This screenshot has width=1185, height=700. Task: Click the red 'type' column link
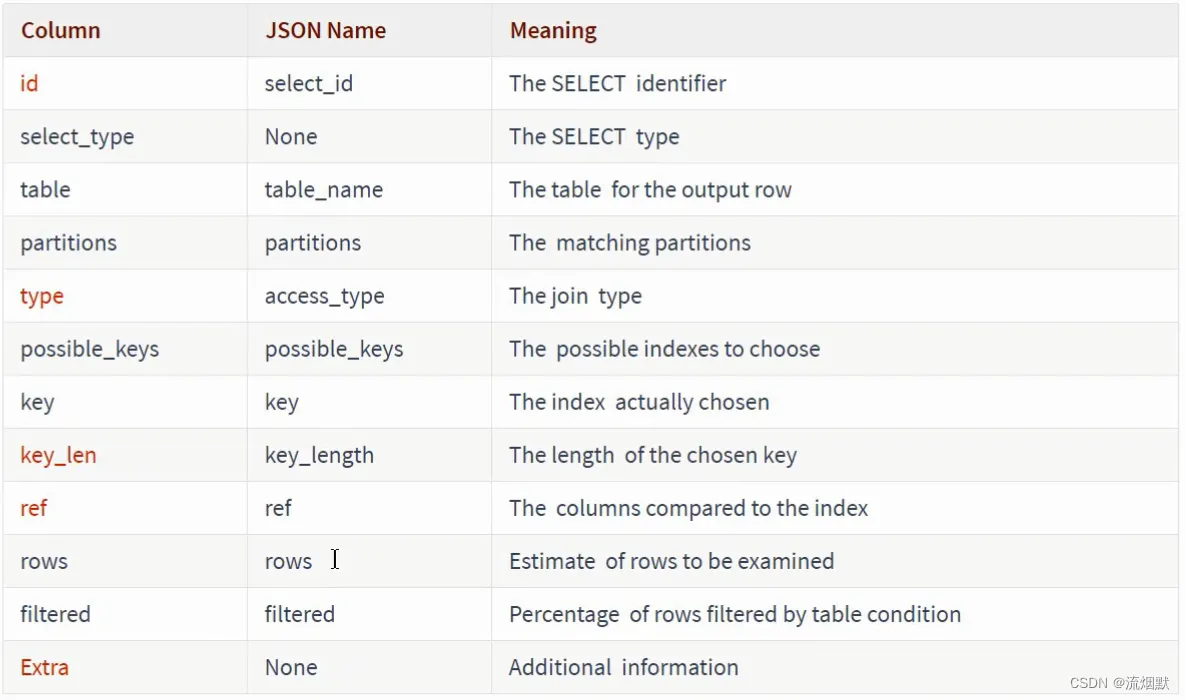coord(42,297)
